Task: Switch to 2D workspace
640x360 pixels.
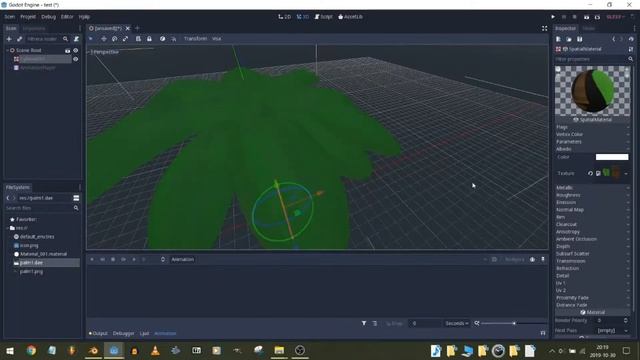Action: 284,17
